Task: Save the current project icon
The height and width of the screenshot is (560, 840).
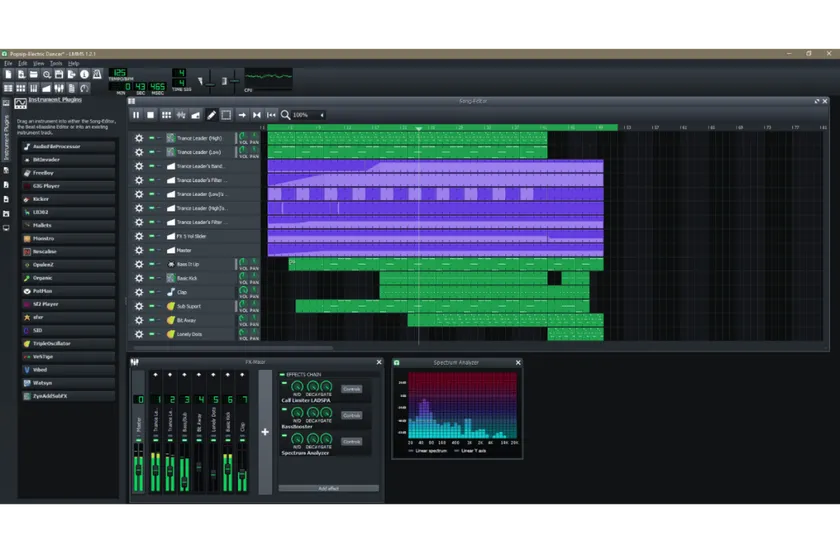Action: coord(59,74)
